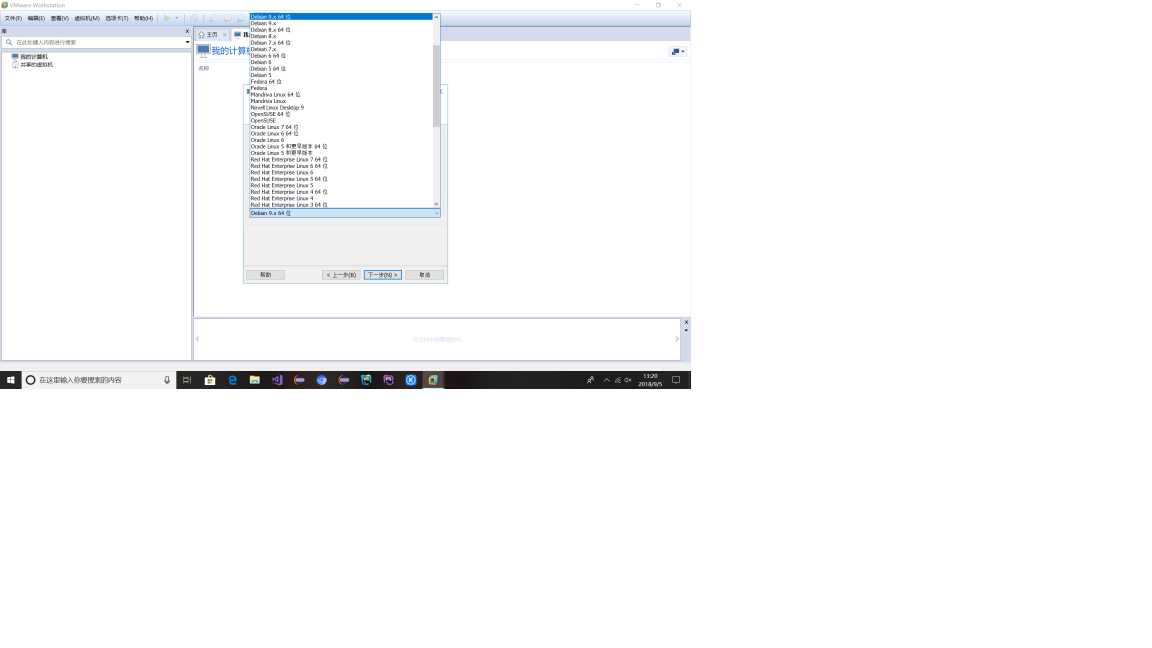Screen dimensions: 1152x648
Task: Choose Debian 7.x 64 位 in the list
Action: [341, 43]
